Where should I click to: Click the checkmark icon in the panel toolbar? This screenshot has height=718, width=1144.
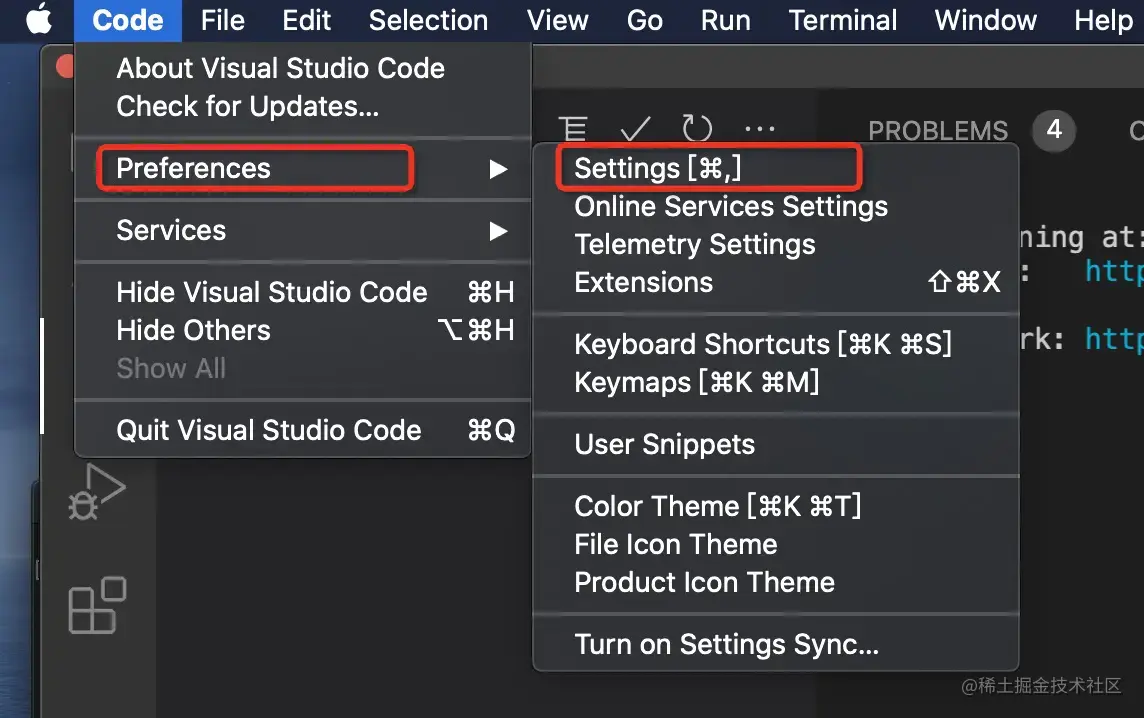point(635,129)
